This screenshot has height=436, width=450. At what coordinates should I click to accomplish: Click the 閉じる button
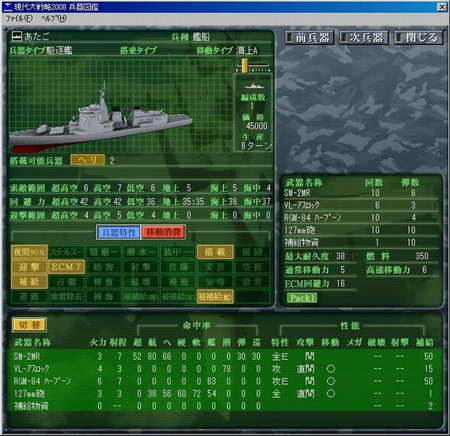pos(418,37)
